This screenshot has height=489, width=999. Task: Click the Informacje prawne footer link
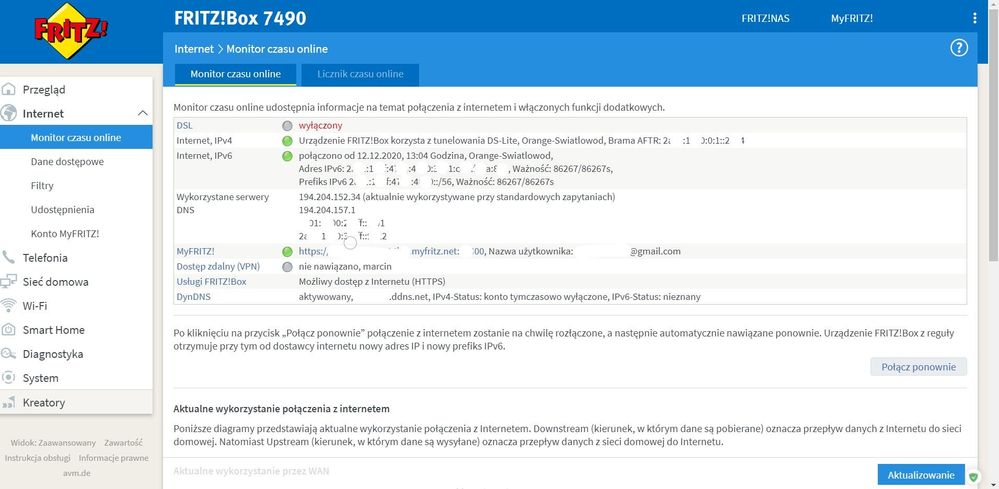(113, 458)
